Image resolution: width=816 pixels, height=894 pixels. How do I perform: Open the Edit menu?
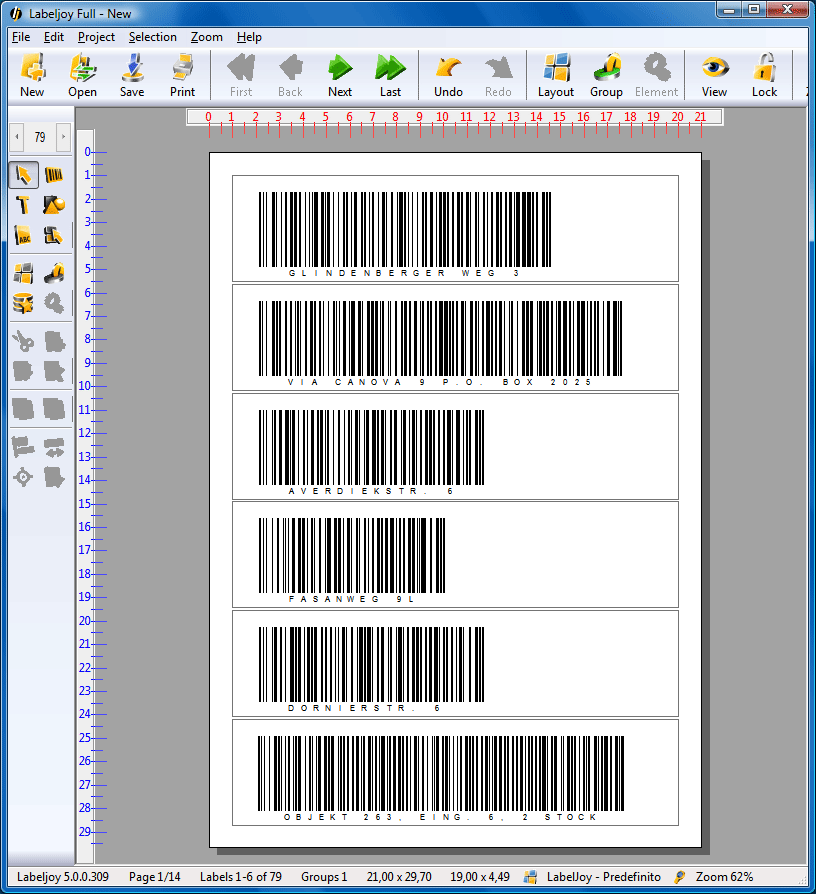54,37
